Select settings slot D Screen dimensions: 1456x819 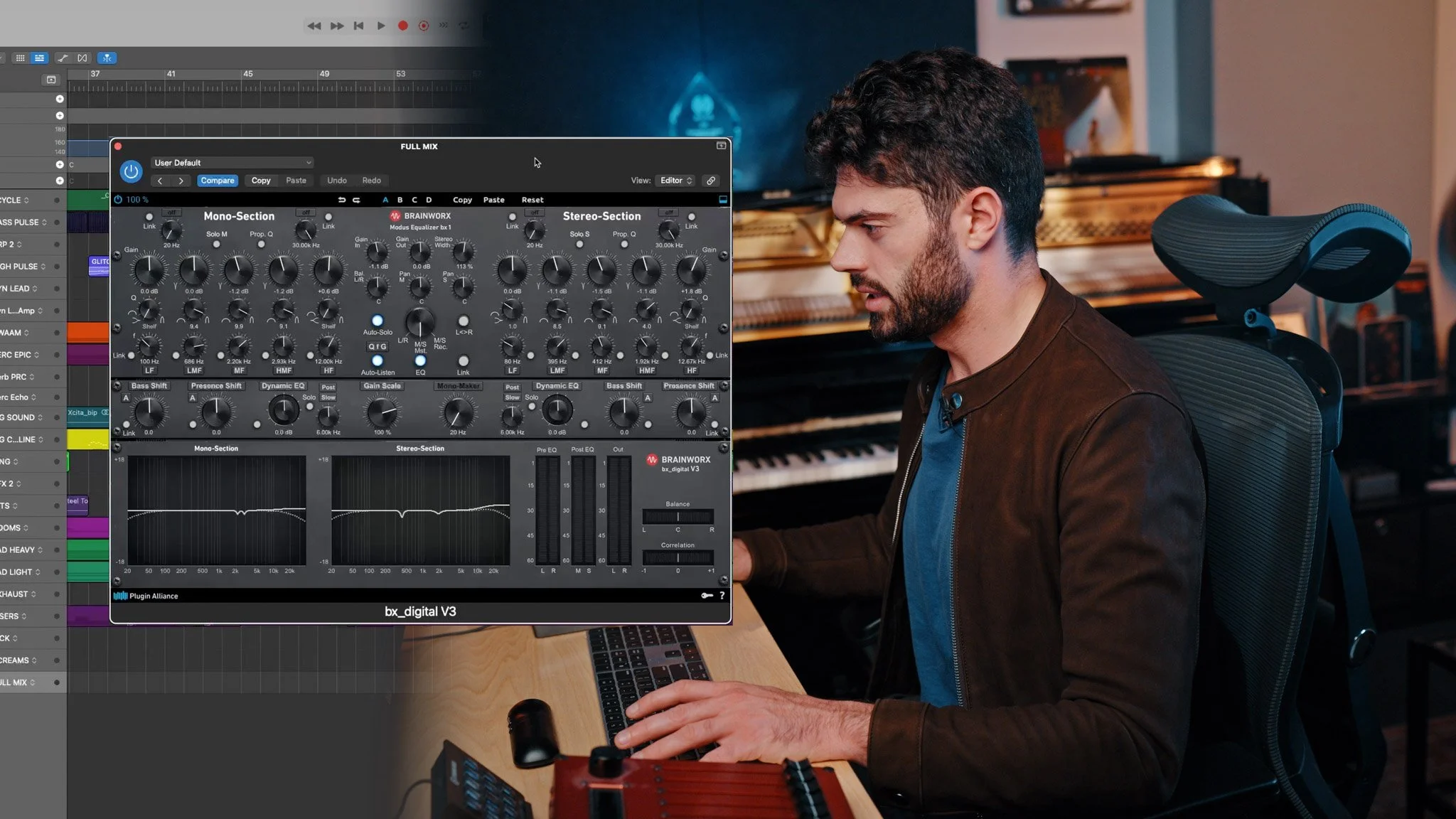[x=429, y=200]
